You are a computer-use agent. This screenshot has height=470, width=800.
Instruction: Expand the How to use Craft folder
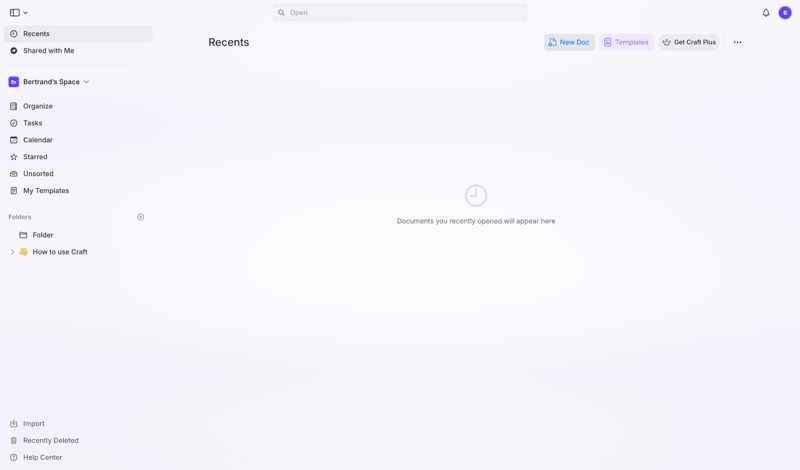12,252
